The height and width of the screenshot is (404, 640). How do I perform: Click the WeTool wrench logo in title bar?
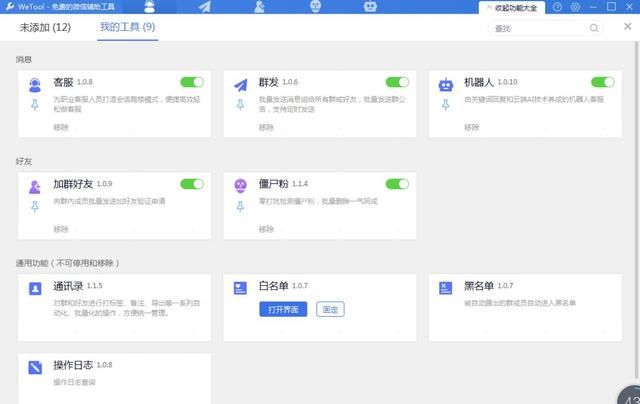click(x=11, y=7)
